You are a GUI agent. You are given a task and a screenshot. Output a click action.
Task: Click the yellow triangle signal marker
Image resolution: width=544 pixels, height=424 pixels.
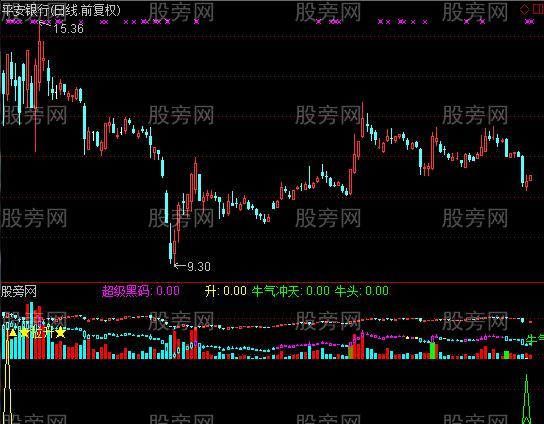pos(13,333)
